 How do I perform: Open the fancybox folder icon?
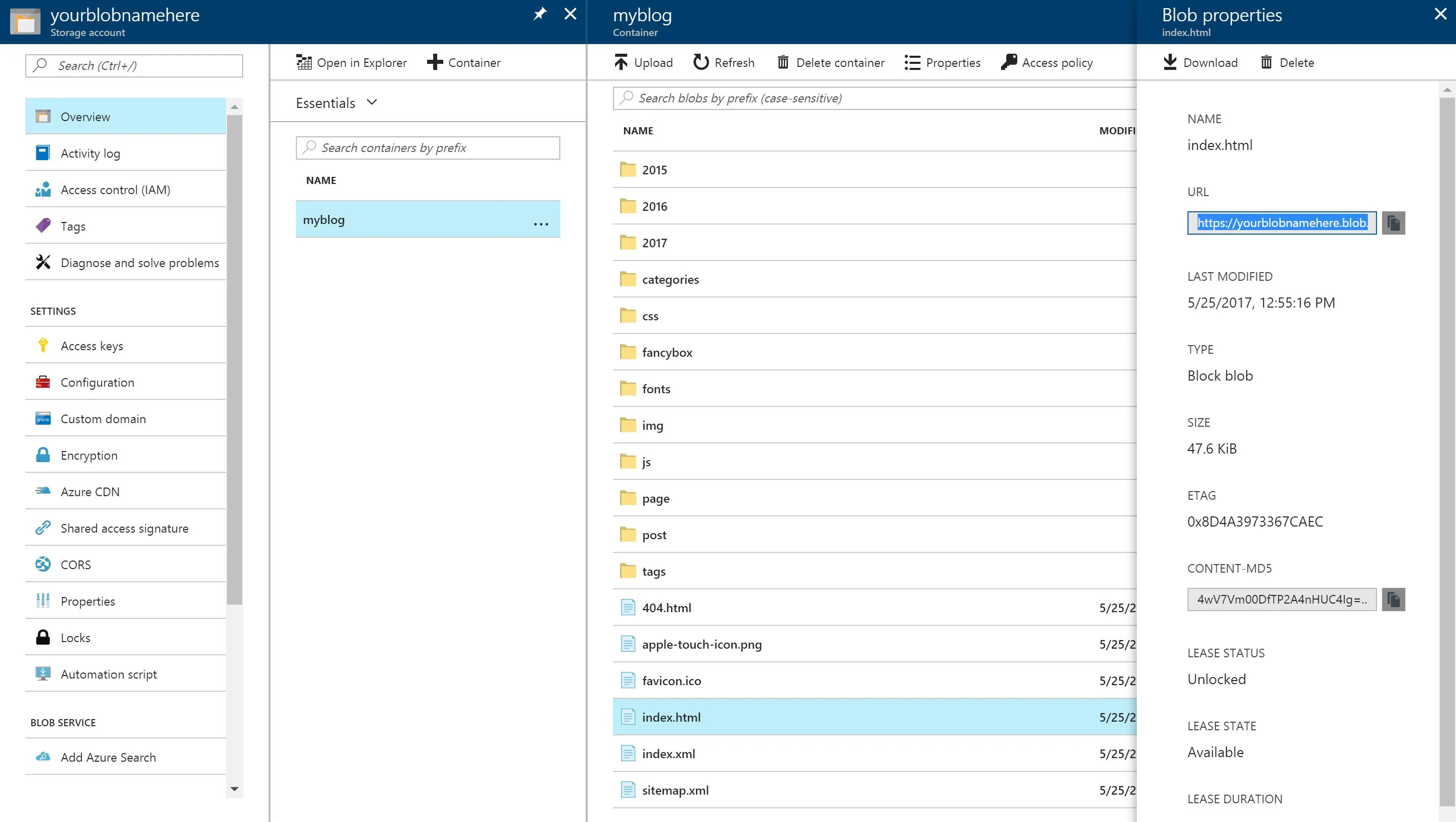click(628, 352)
